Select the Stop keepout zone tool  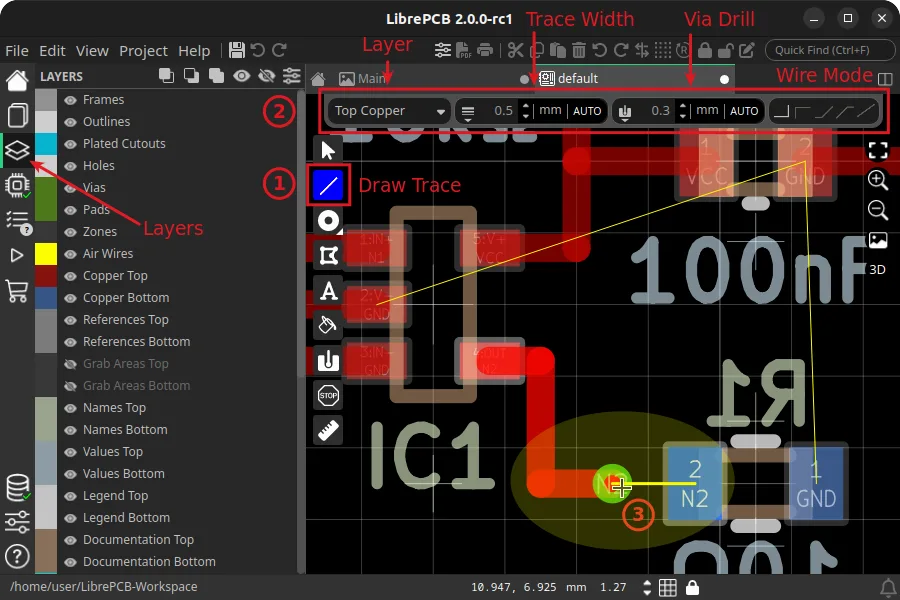tap(328, 396)
